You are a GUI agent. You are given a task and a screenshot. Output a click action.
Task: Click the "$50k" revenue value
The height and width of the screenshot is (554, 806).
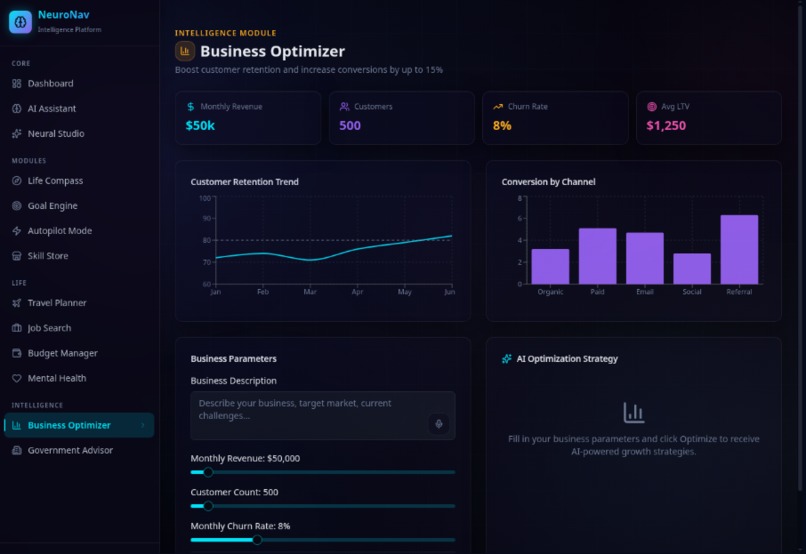(x=200, y=125)
